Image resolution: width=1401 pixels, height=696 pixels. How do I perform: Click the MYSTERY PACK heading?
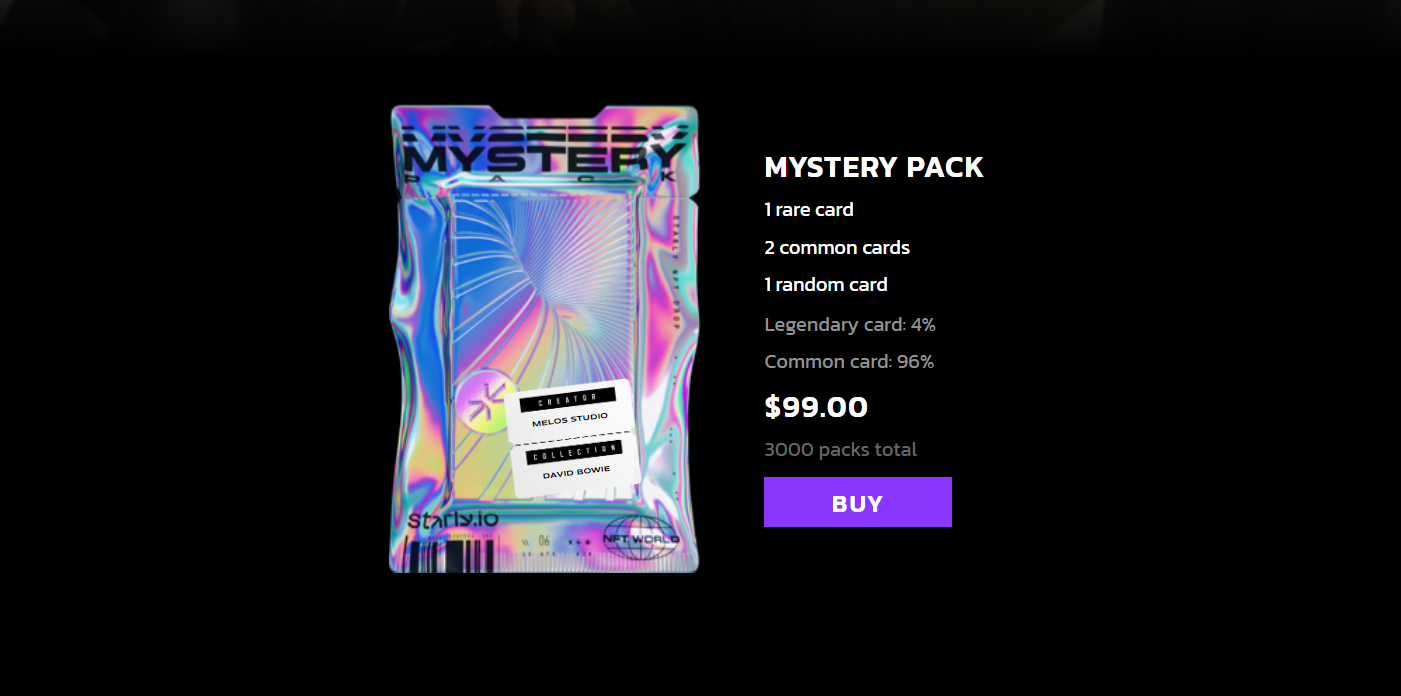873,167
